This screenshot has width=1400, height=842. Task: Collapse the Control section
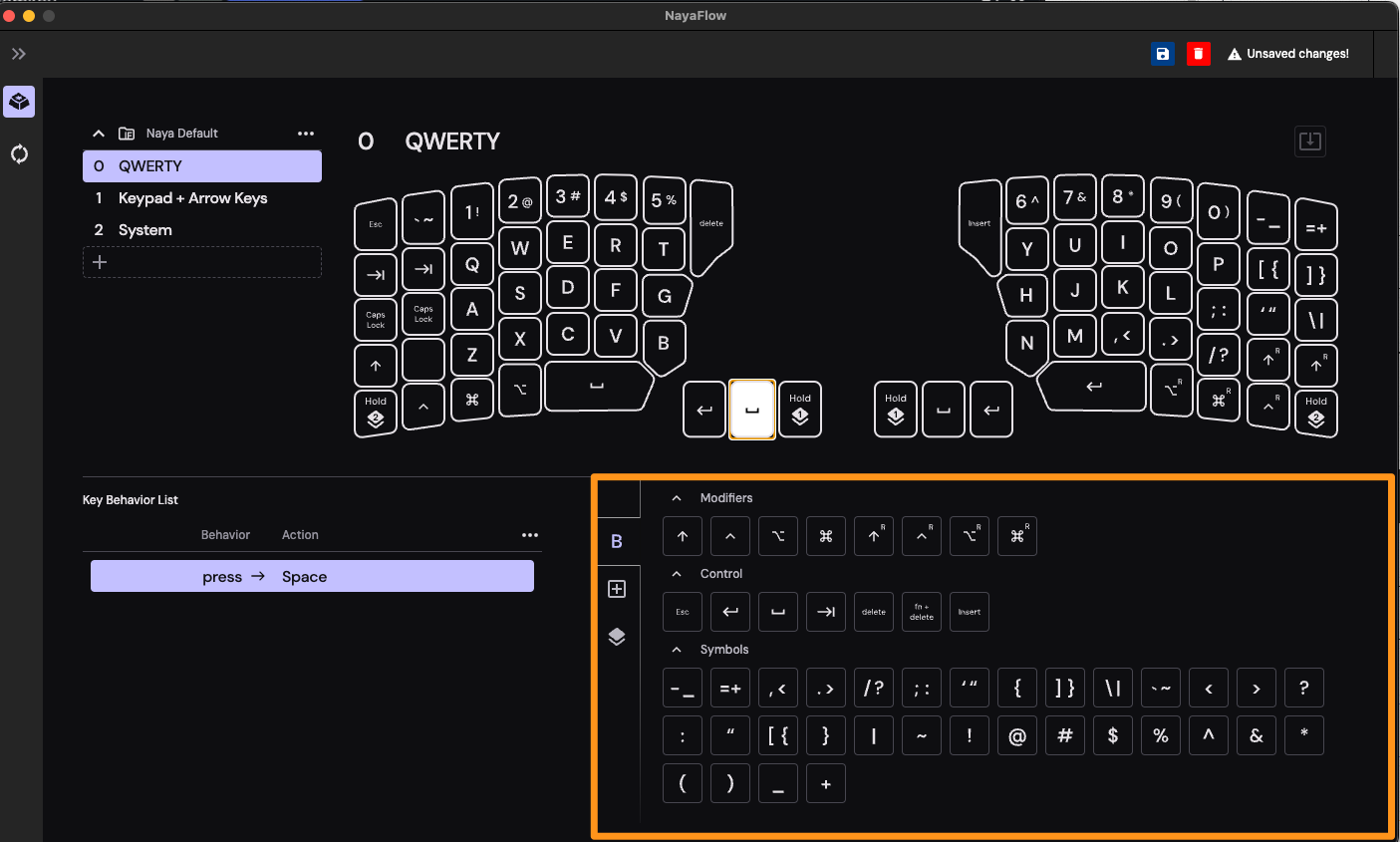677,574
